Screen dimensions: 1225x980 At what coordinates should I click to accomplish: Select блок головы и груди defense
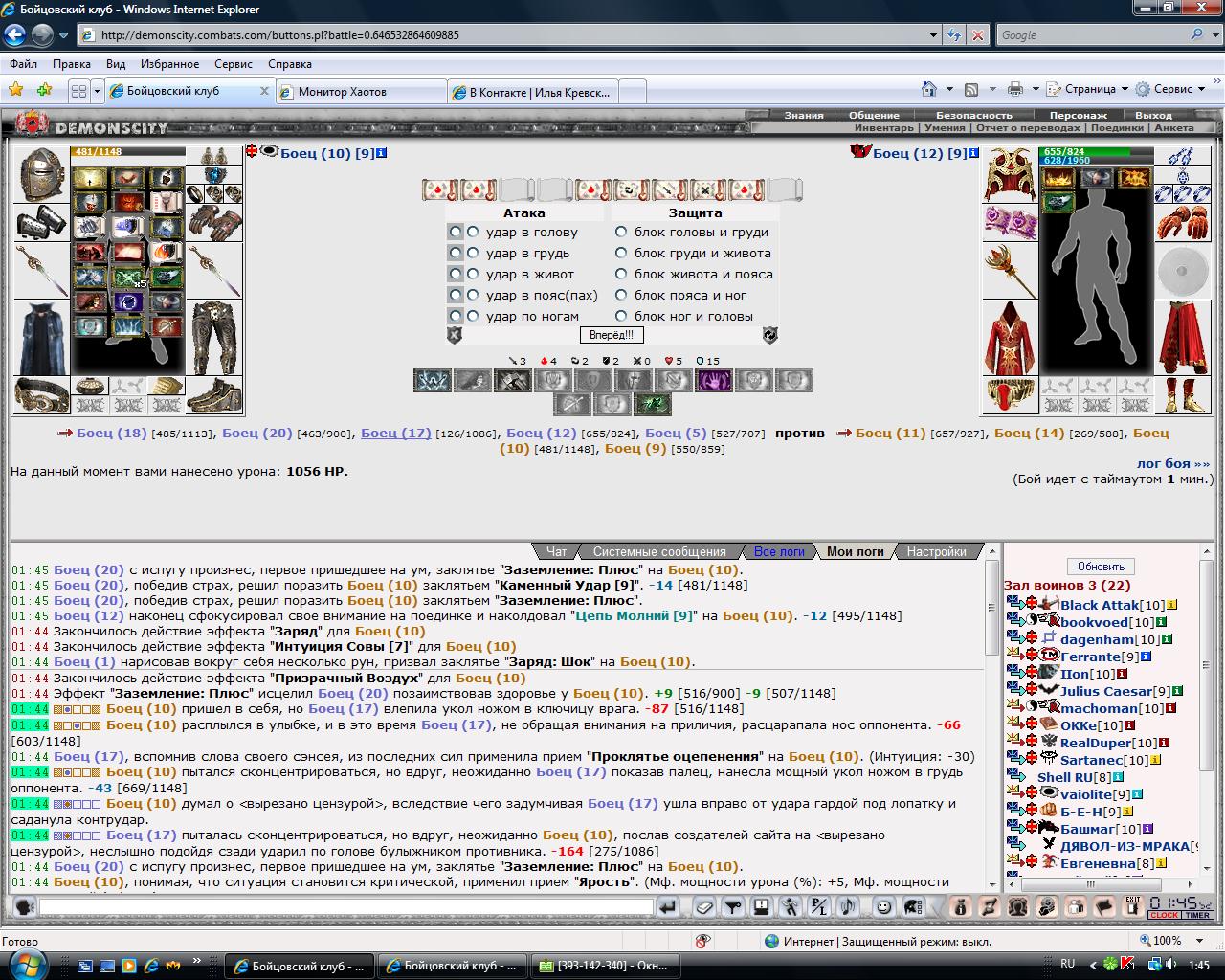coord(621,232)
